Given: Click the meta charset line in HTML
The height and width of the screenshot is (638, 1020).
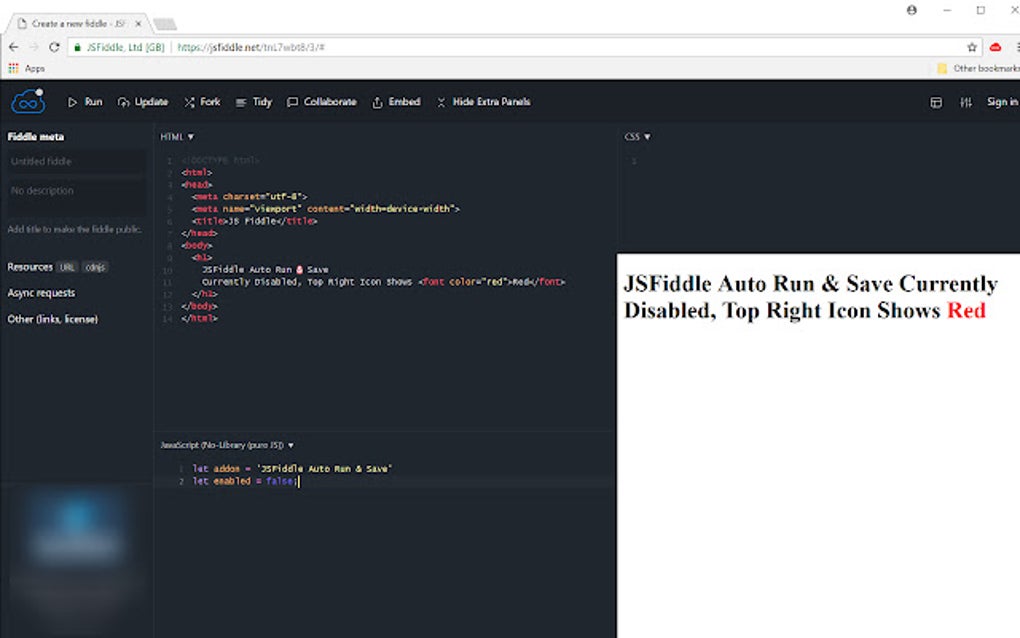Looking at the screenshot, I should click(x=250, y=196).
